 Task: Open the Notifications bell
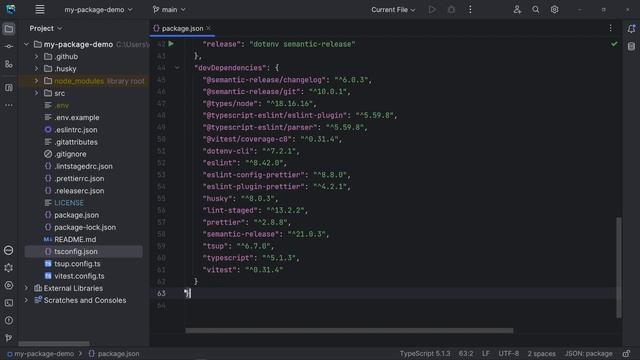point(631,29)
